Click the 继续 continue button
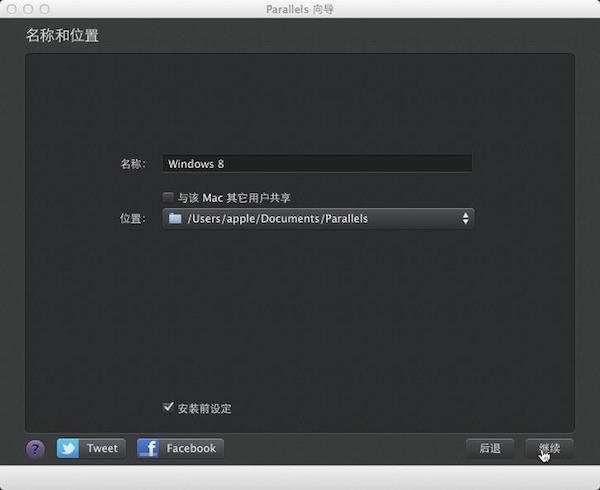The width and height of the screenshot is (600, 490). point(549,448)
